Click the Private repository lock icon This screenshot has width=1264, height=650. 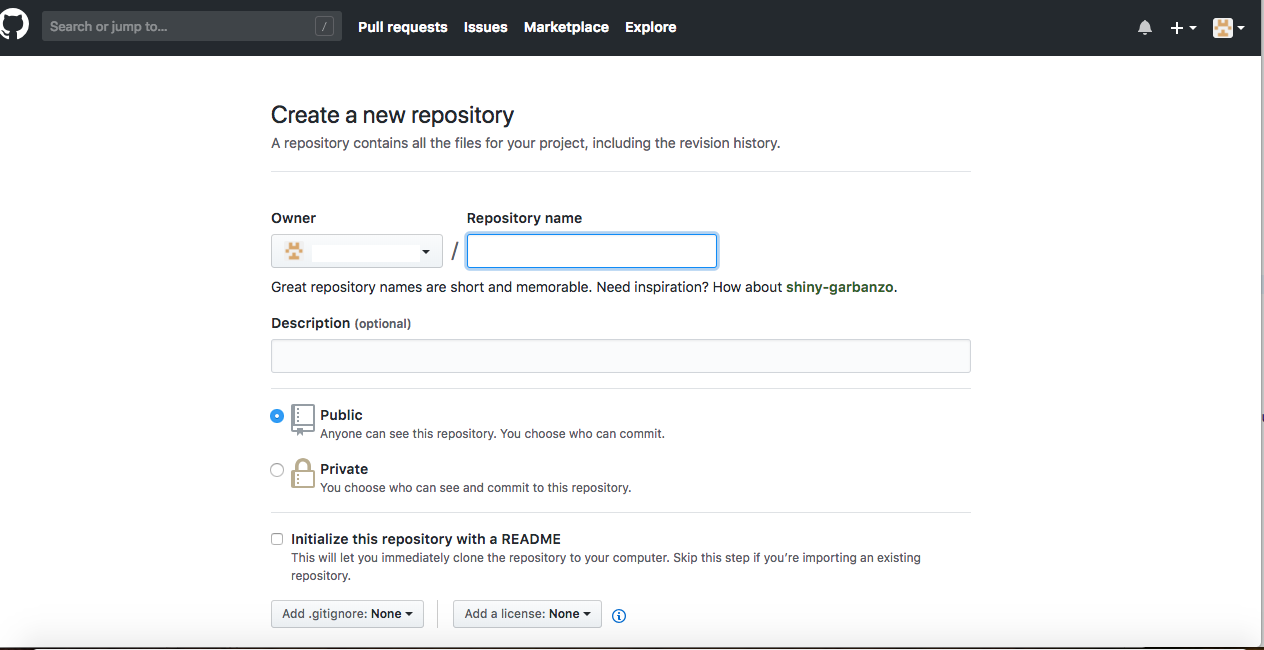pos(303,474)
